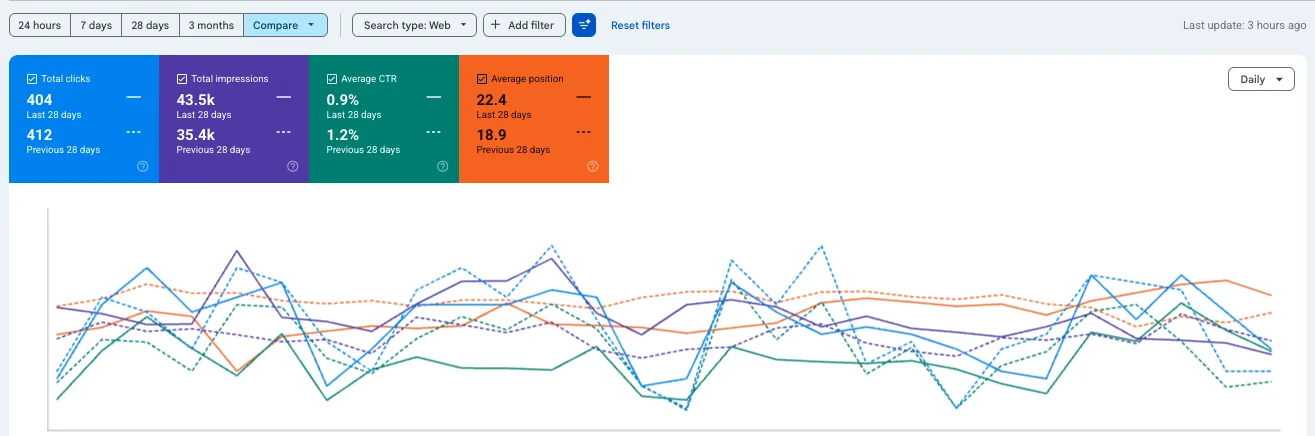The height and width of the screenshot is (436, 1315).
Task: Click the plus icon in Add filter
Action: click(x=496, y=25)
